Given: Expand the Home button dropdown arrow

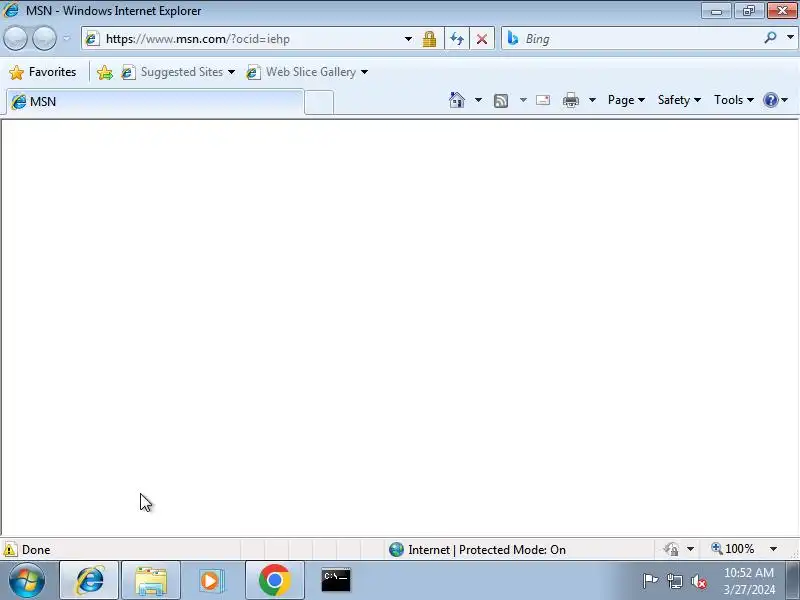Looking at the screenshot, I should tap(478, 100).
